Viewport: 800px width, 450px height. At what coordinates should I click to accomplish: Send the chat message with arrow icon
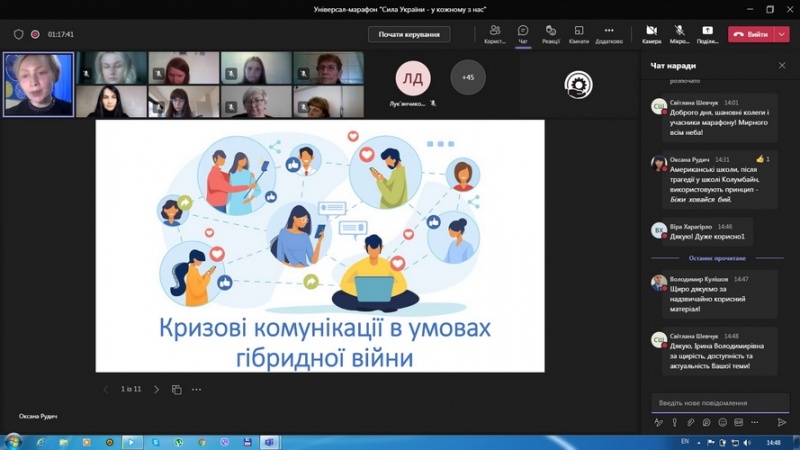[x=782, y=423]
